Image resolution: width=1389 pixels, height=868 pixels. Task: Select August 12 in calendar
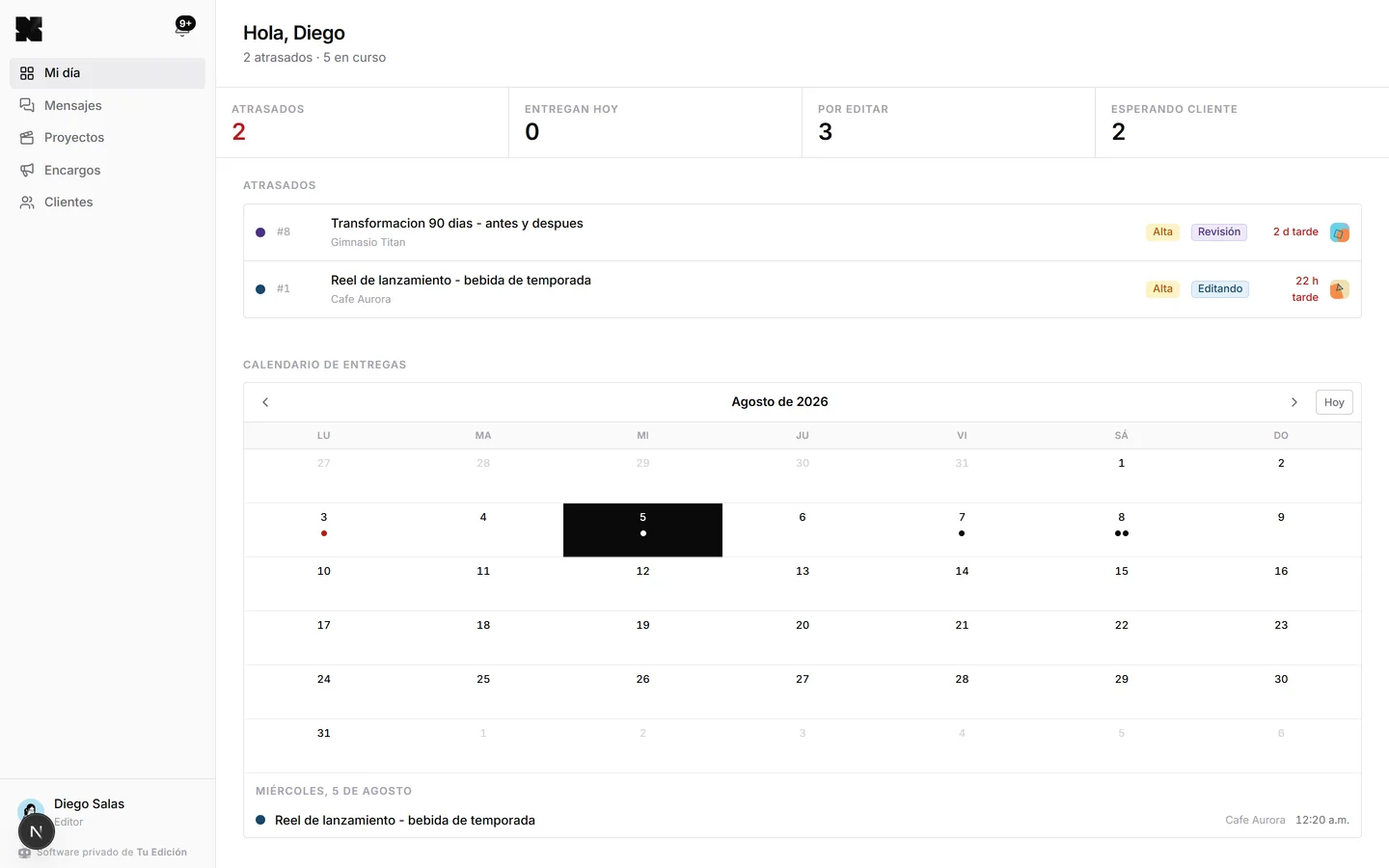tap(642, 584)
